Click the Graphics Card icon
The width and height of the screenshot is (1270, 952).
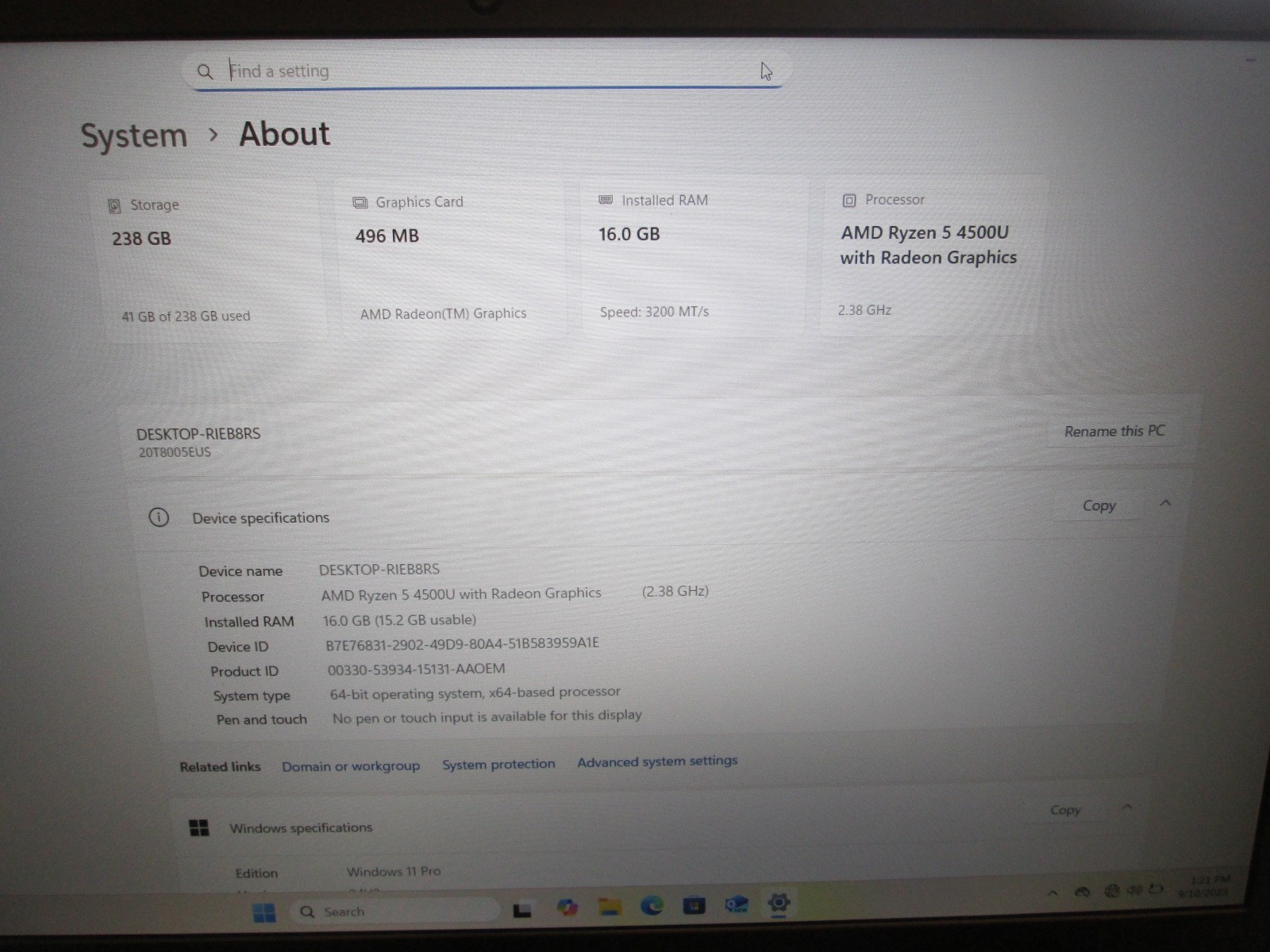pyautogui.click(x=360, y=202)
